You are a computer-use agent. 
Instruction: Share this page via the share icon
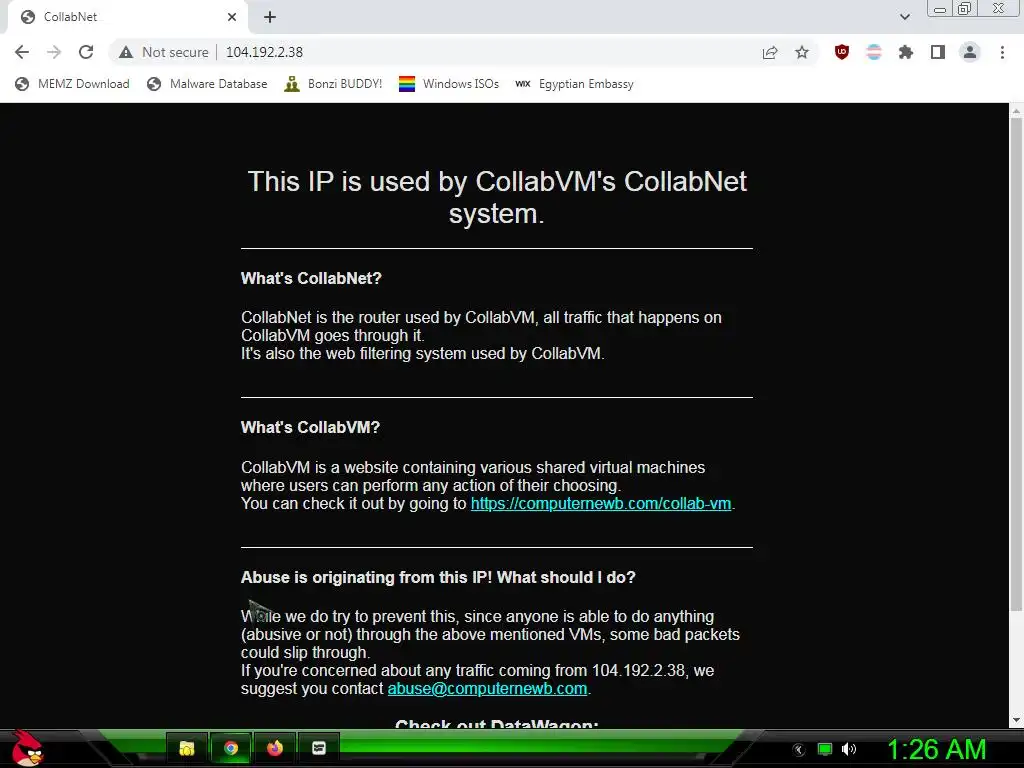(770, 53)
